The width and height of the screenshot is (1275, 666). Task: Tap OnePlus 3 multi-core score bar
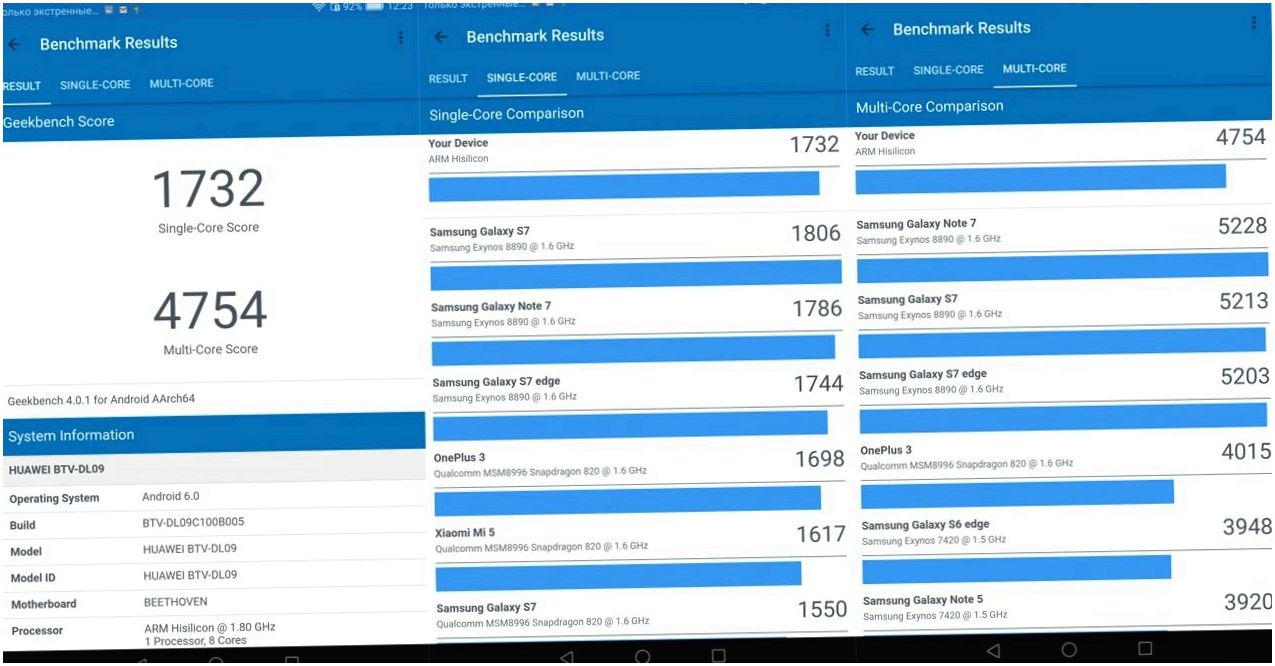[x=1017, y=492]
